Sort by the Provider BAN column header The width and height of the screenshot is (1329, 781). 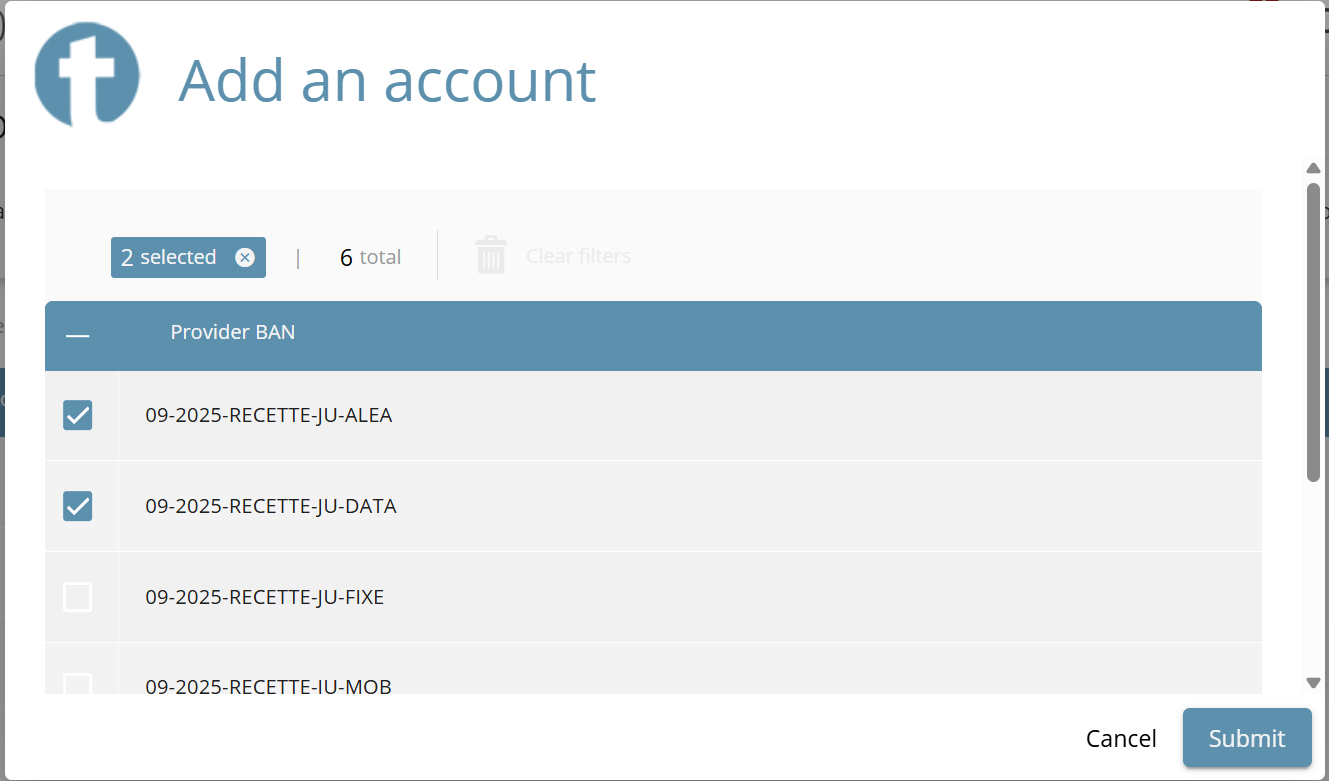click(233, 332)
